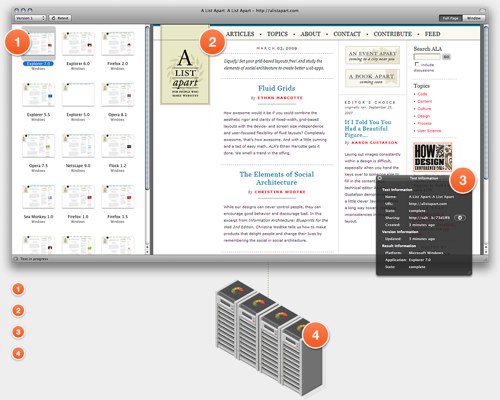Select the Explorer 6.0 screenshot thumbnail

point(78,44)
